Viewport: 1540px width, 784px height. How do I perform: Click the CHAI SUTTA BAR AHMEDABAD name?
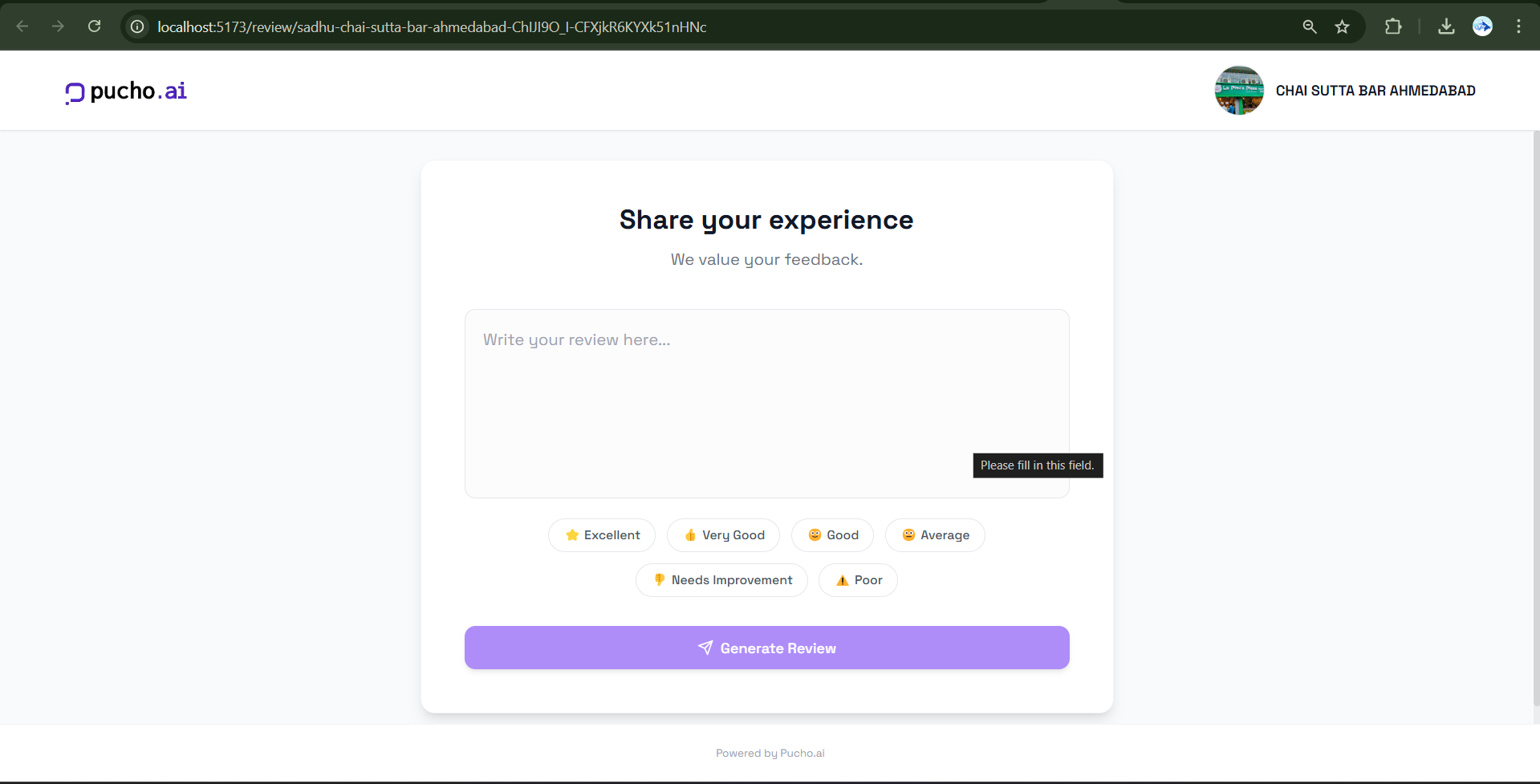tap(1375, 91)
